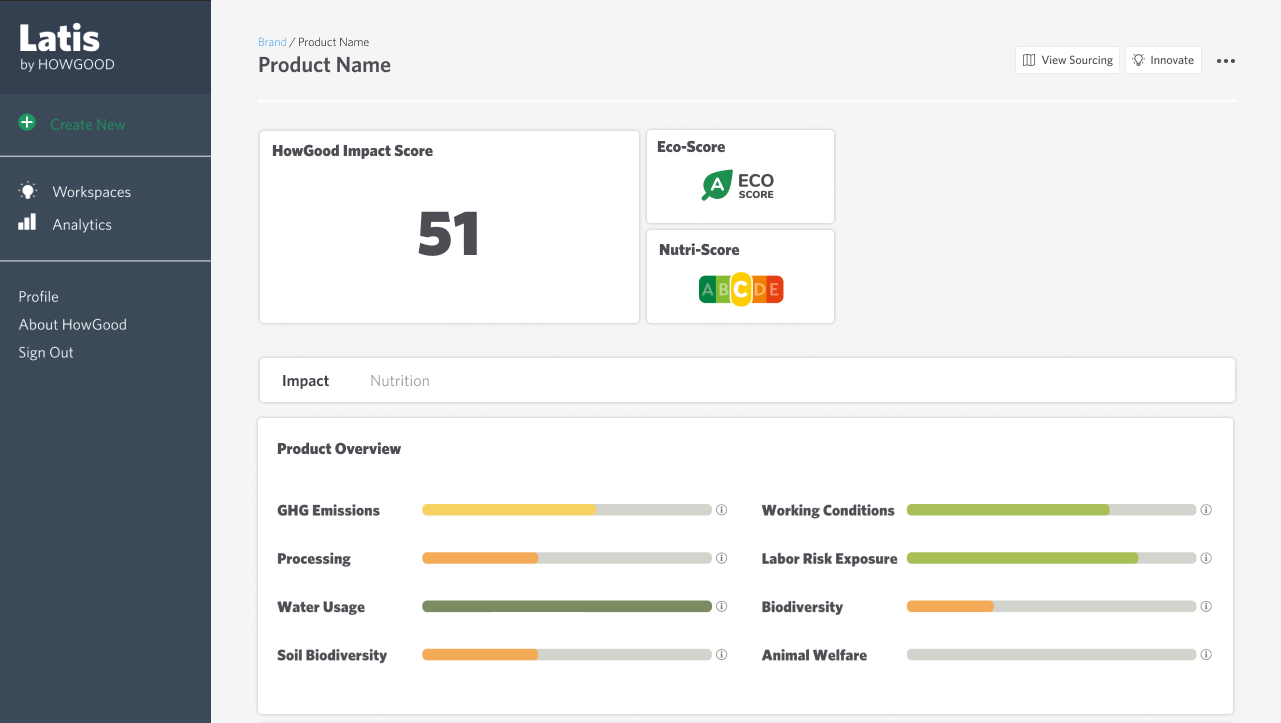Click the Product Name page title

(325, 65)
